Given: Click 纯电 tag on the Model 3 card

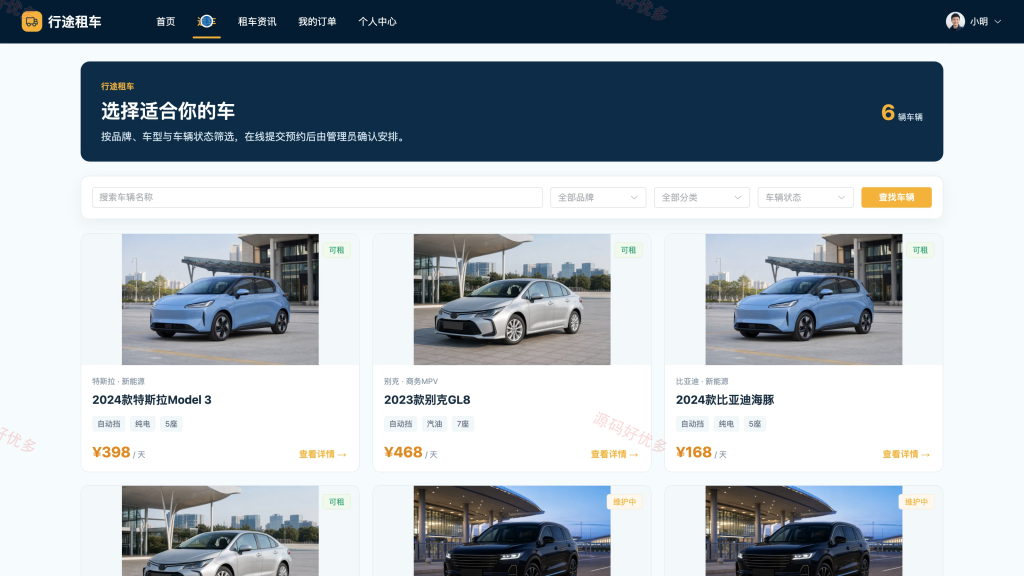Looking at the screenshot, I should point(142,424).
